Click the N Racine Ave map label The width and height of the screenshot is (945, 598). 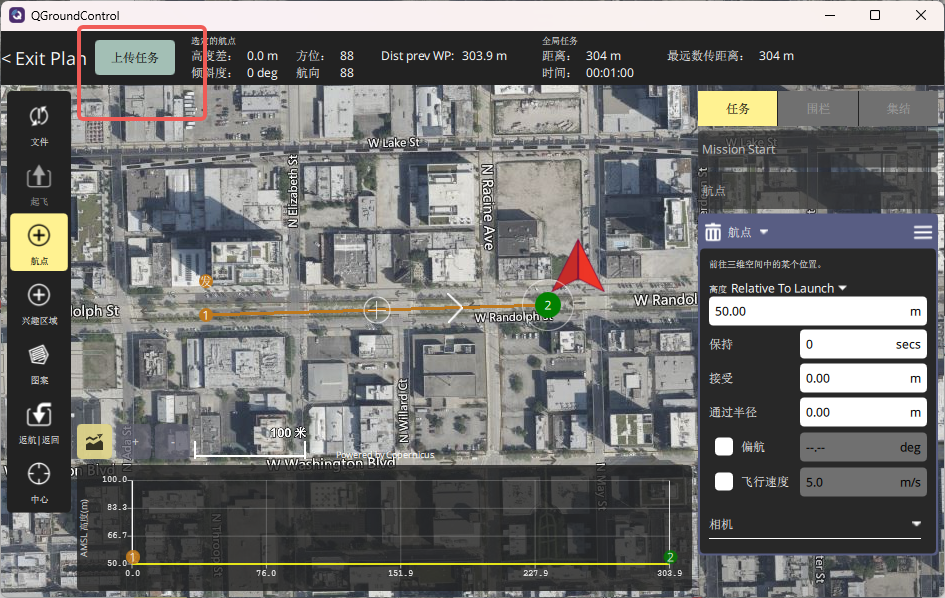click(488, 207)
